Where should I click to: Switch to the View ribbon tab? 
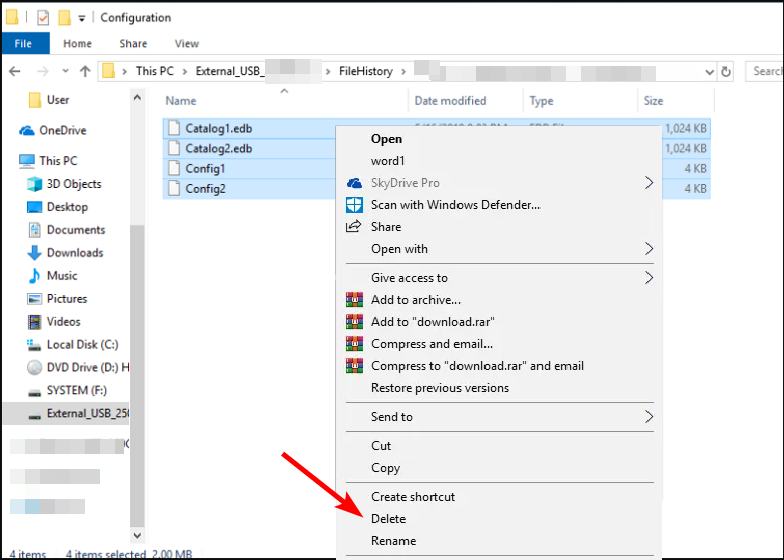click(x=186, y=44)
